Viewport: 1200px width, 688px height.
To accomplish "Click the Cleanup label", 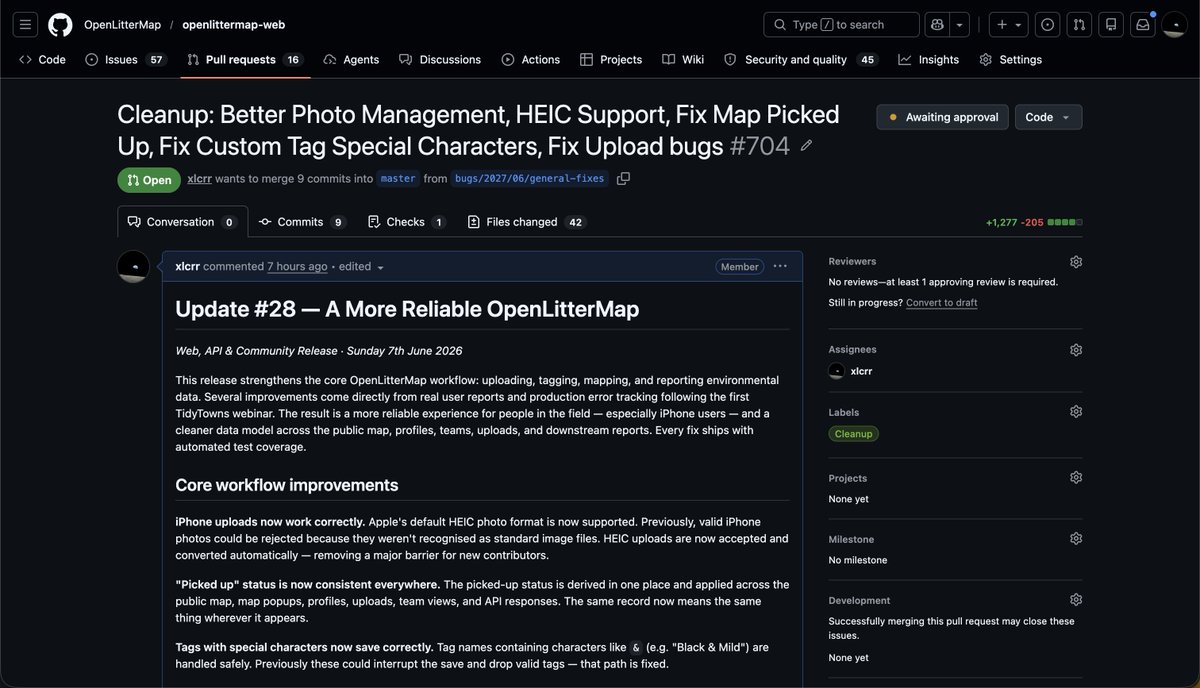I will 854,434.
